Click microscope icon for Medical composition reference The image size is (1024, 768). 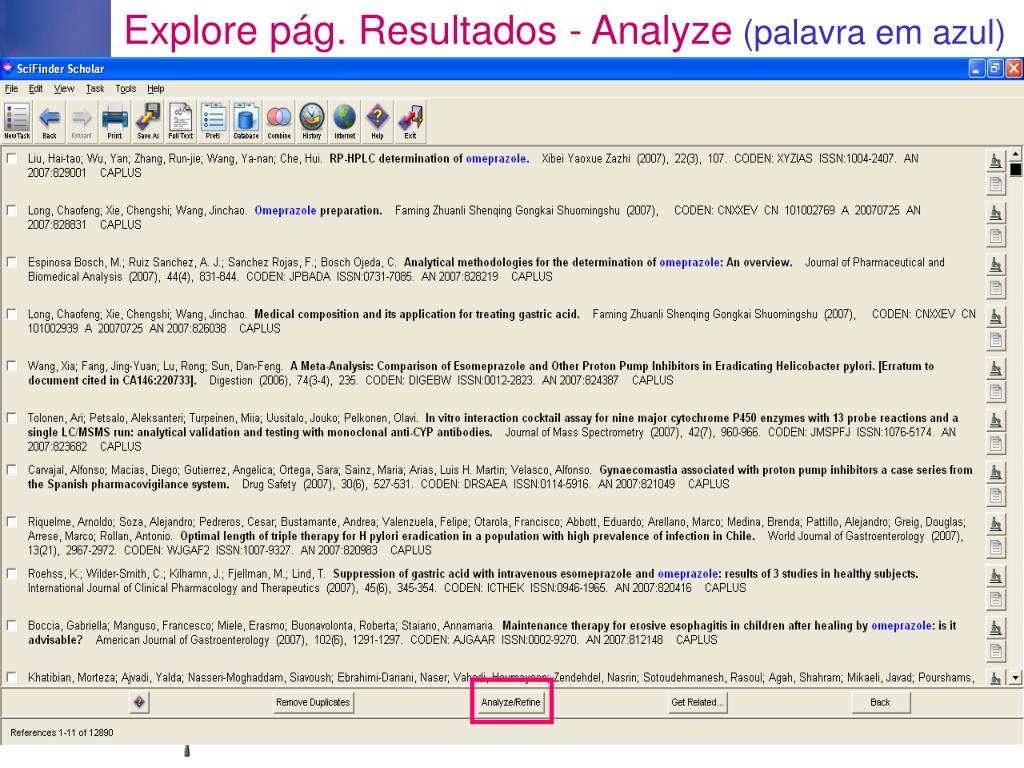[x=995, y=317]
